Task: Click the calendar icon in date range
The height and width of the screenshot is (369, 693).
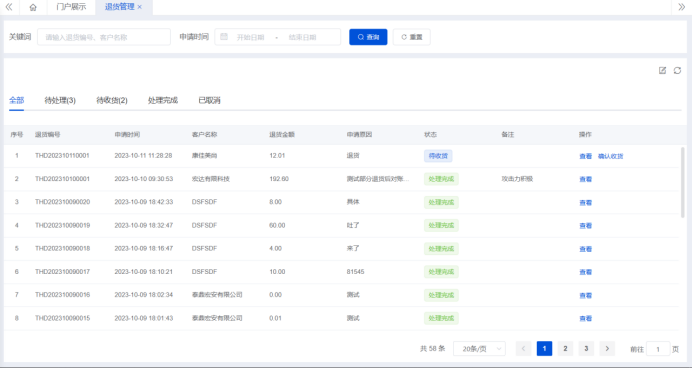Action: pos(224,37)
